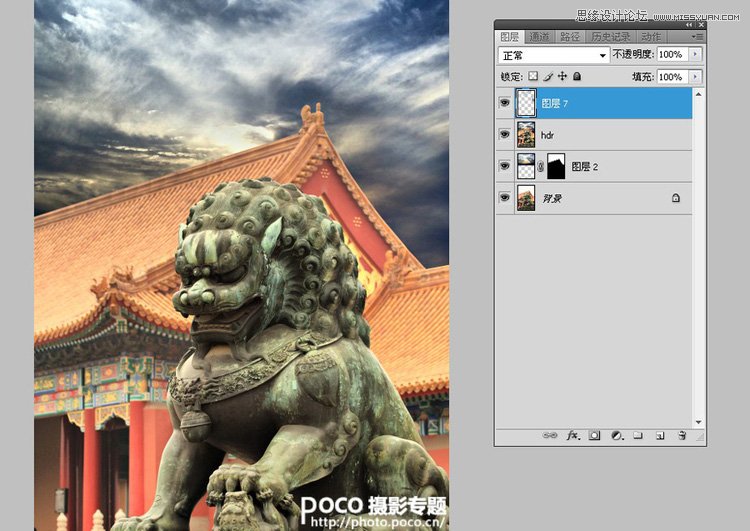Image resolution: width=750 pixels, height=531 pixels.
Task: Hide the 图层 7 layer
Action: (505, 102)
